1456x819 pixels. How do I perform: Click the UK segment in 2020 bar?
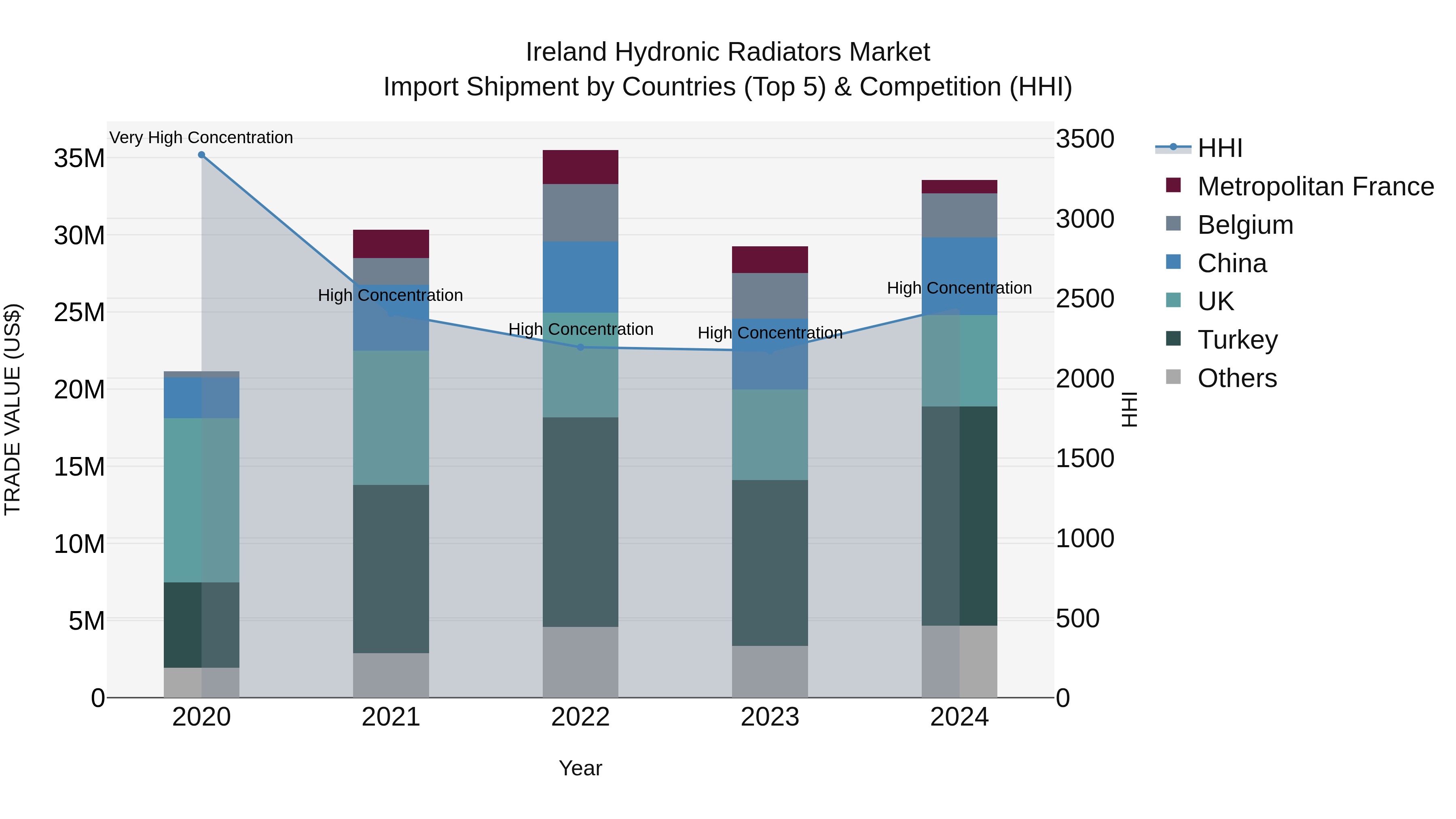[x=201, y=500]
